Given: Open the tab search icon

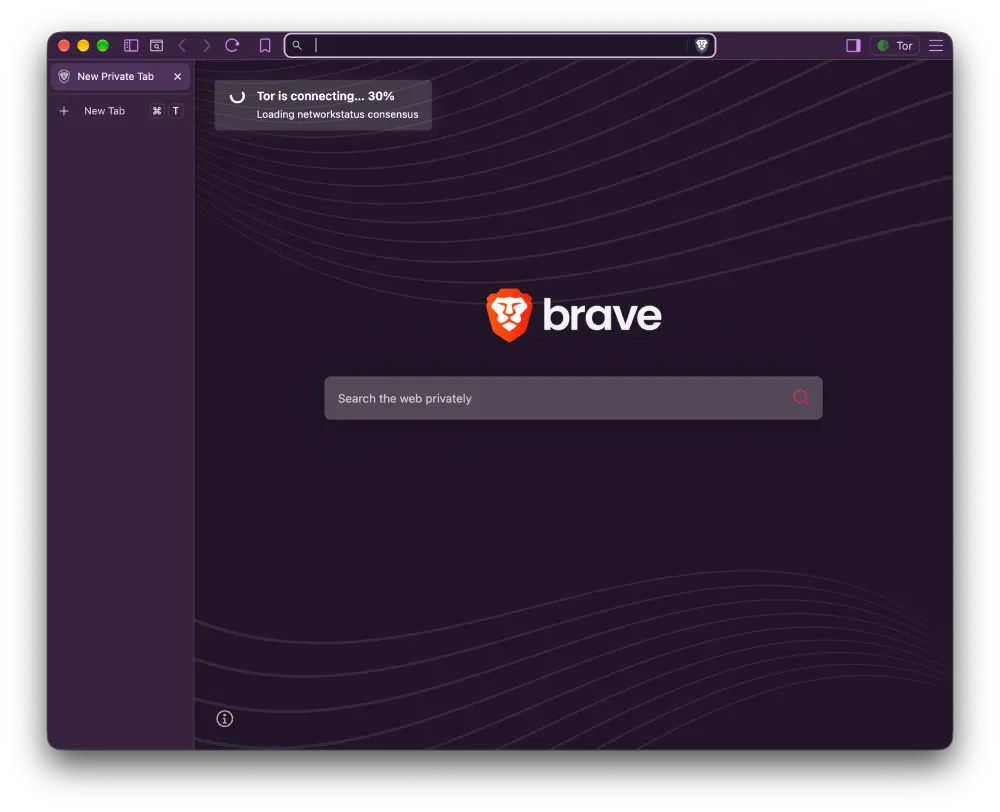Looking at the screenshot, I should (x=156, y=45).
